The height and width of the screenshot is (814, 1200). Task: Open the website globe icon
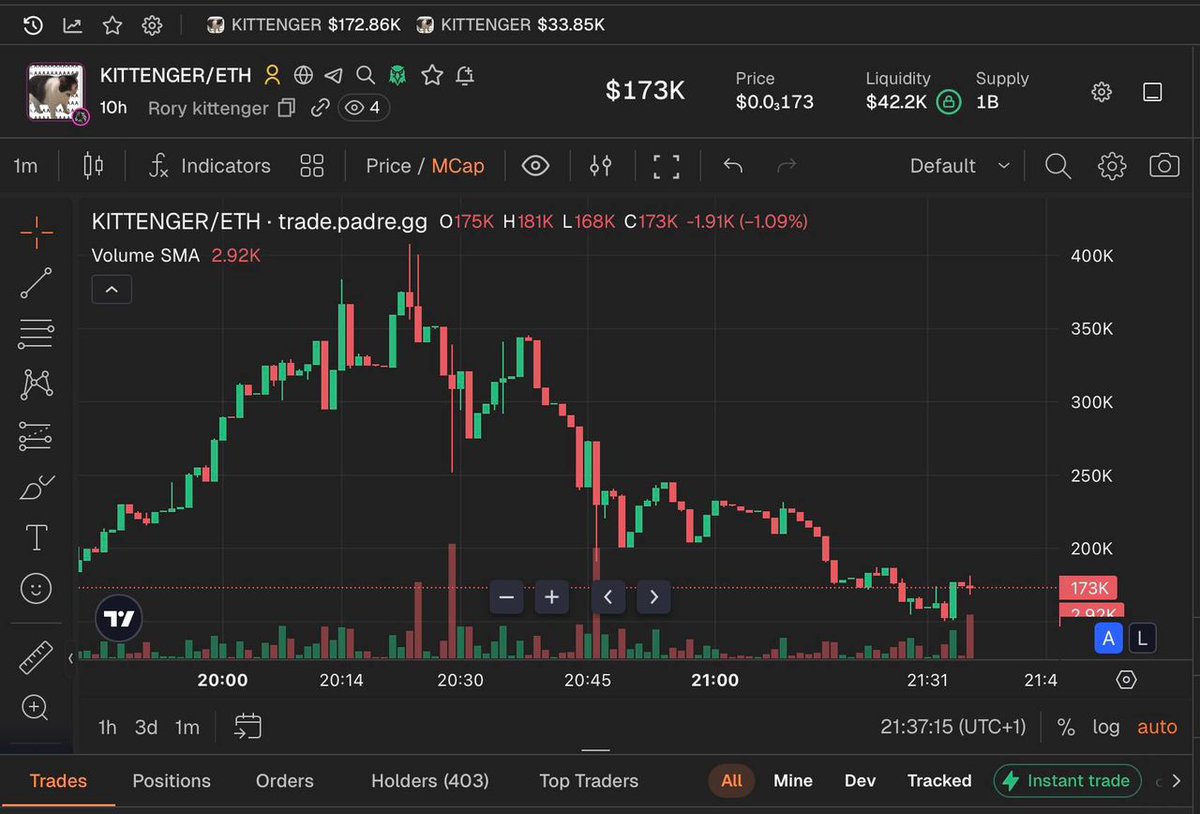(x=304, y=75)
